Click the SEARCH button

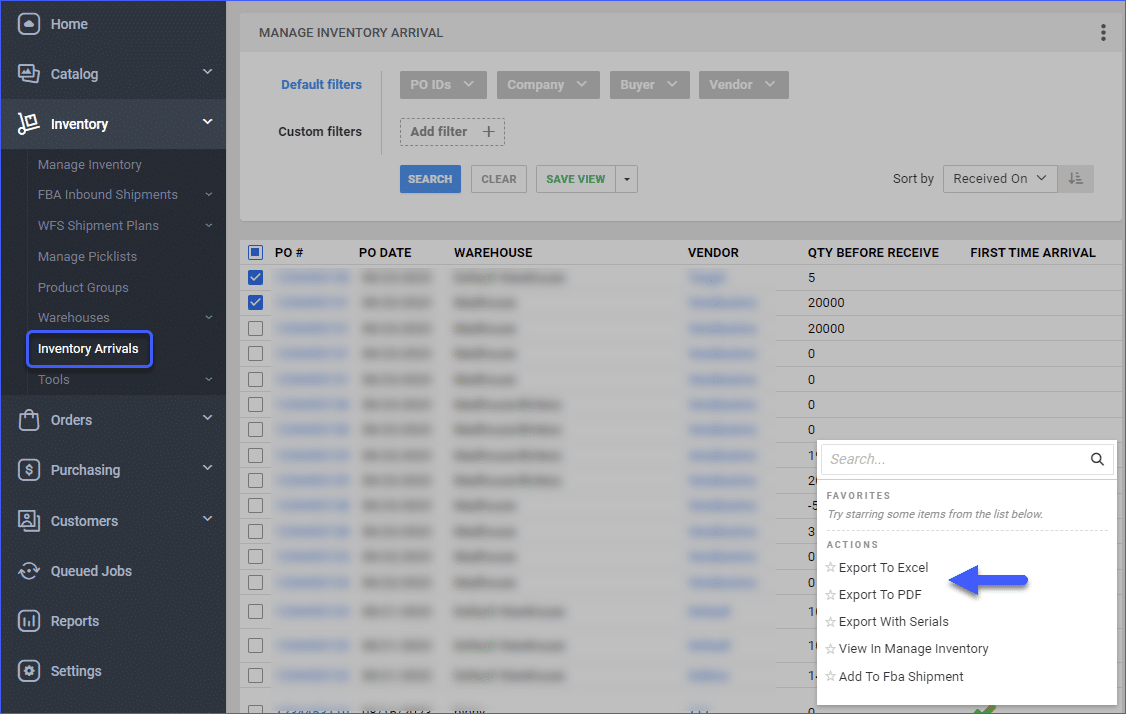pyautogui.click(x=430, y=178)
